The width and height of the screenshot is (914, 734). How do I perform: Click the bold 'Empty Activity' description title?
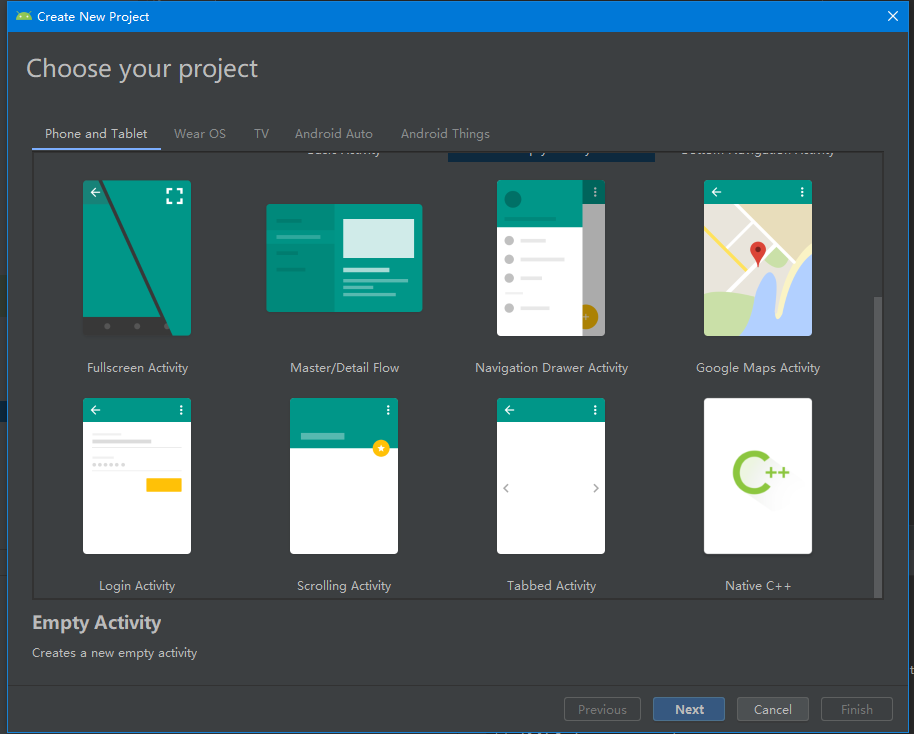pyautogui.click(x=97, y=623)
